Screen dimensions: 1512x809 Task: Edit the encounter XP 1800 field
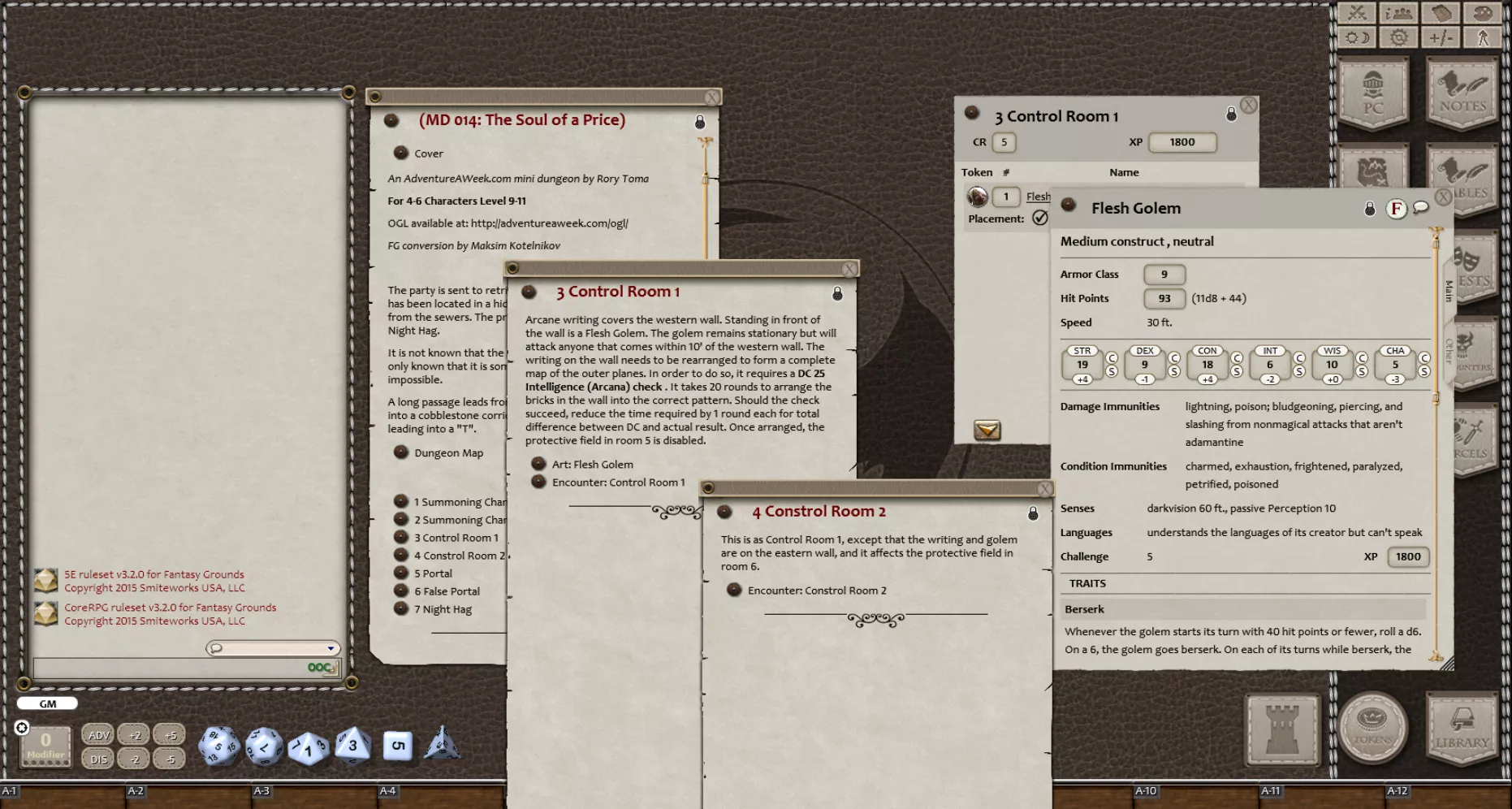[1182, 142]
